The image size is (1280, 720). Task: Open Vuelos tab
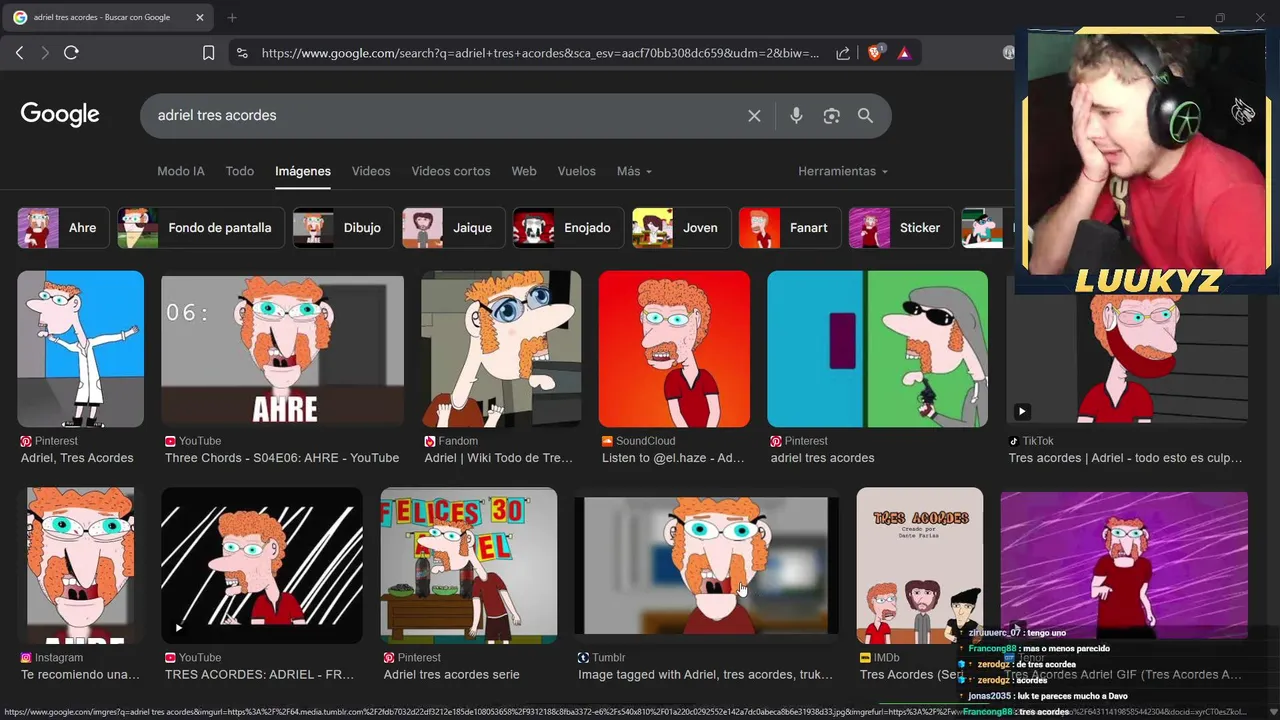click(x=576, y=171)
